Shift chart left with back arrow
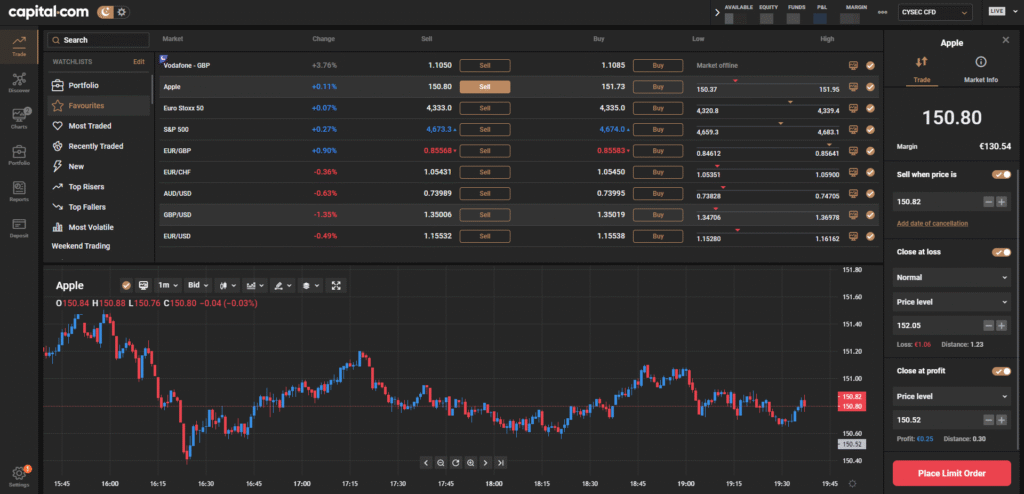The height and width of the screenshot is (494, 1024). pos(426,463)
